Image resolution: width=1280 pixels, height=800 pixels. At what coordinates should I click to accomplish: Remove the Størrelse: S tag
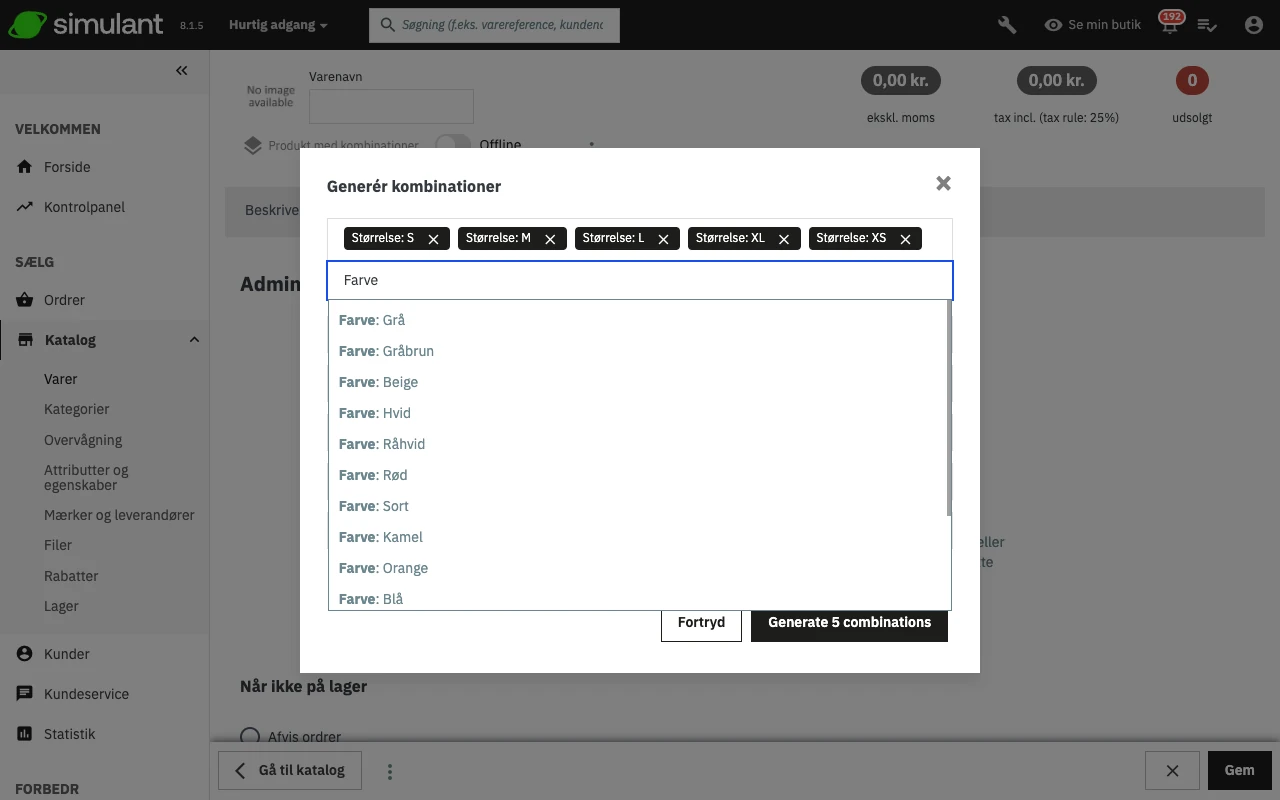pyautogui.click(x=433, y=239)
